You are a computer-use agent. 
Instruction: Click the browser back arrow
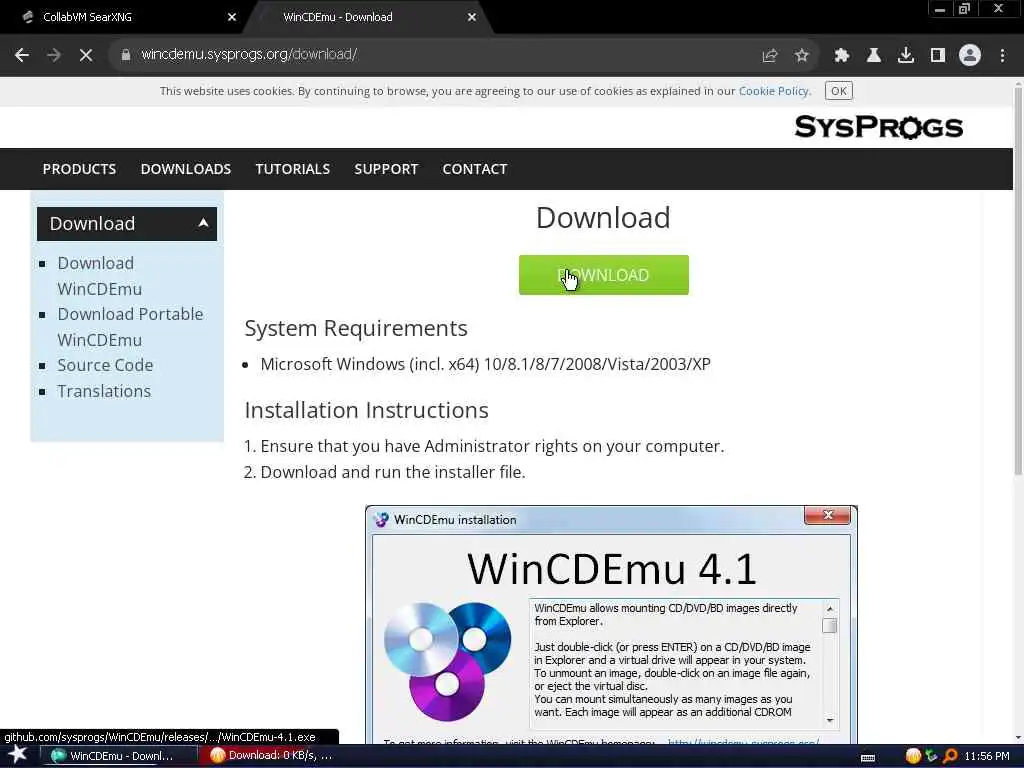click(22, 55)
